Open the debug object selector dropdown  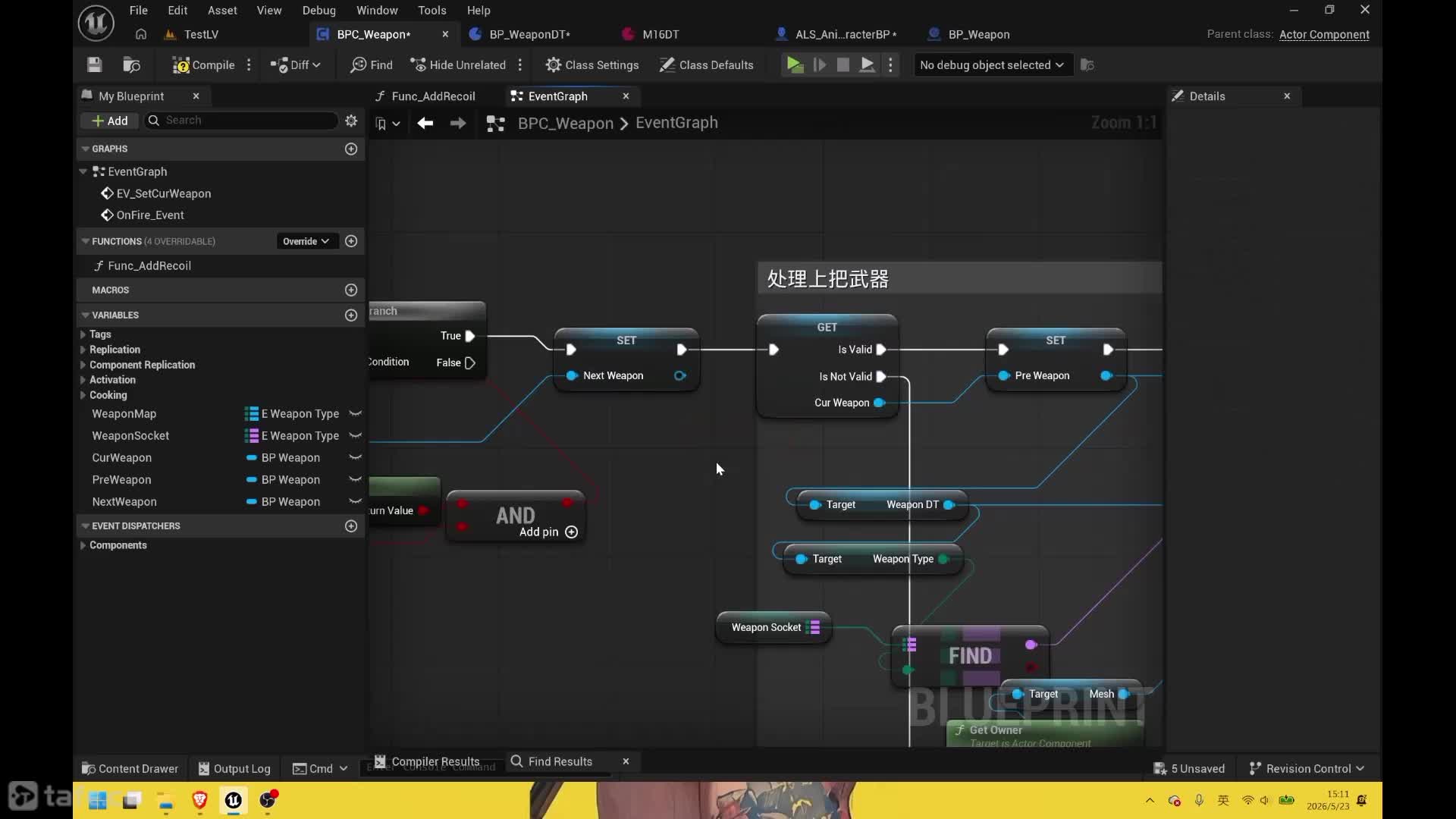point(992,65)
